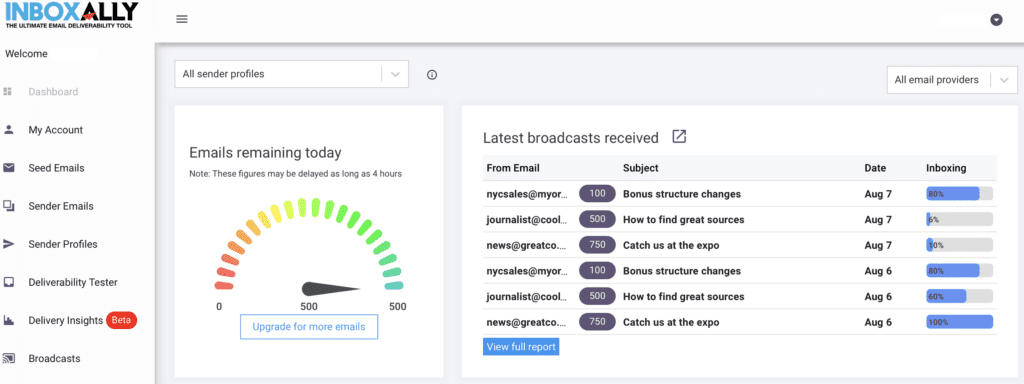Click the 80% inboxing bar, Aug 6
The image size is (1024, 384).
pos(959,271)
